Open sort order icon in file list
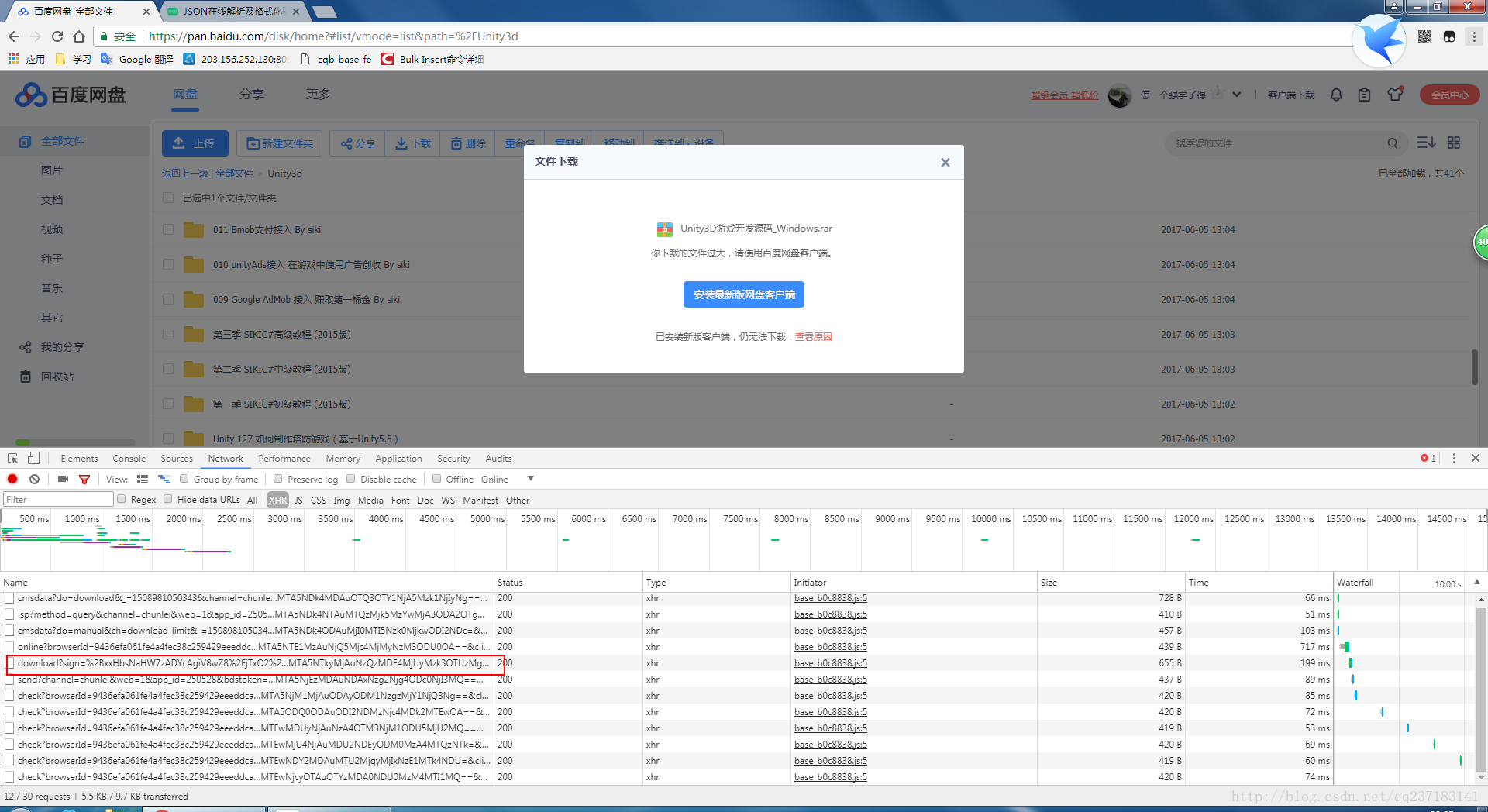This screenshot has width=1488, height=812. click(x=1426, y=143)
